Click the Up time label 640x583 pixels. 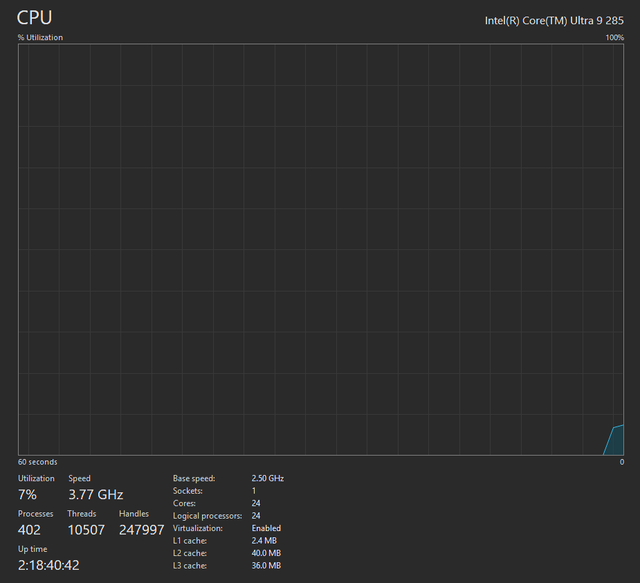[x=32, y=549]
